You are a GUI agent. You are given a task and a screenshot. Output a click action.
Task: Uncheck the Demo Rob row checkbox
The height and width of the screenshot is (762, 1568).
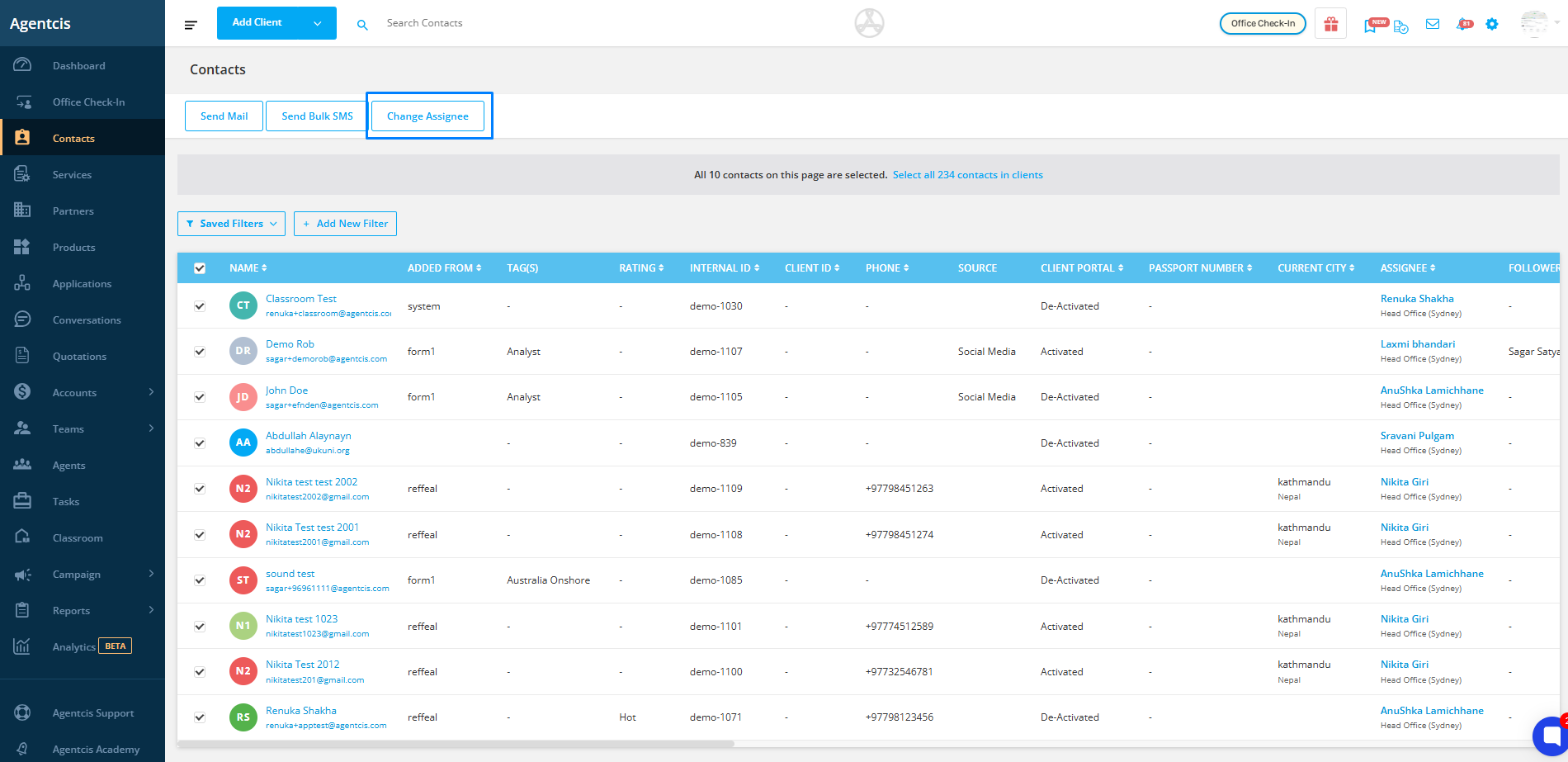point(200,352)
